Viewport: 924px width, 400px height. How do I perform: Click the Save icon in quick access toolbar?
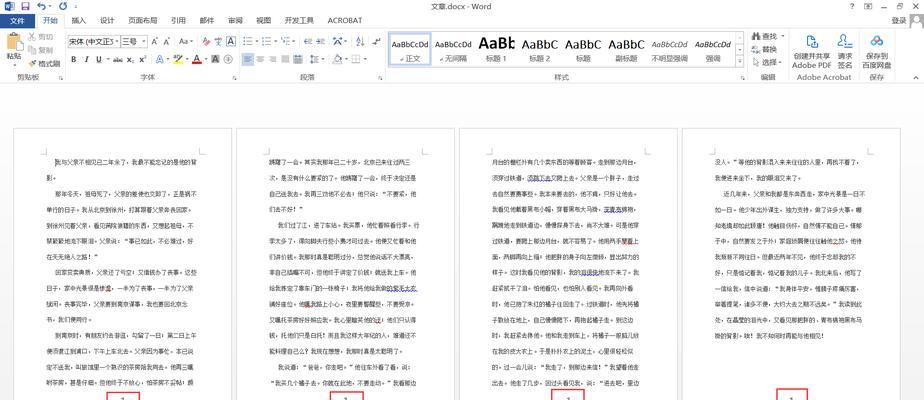pos(25,6)
